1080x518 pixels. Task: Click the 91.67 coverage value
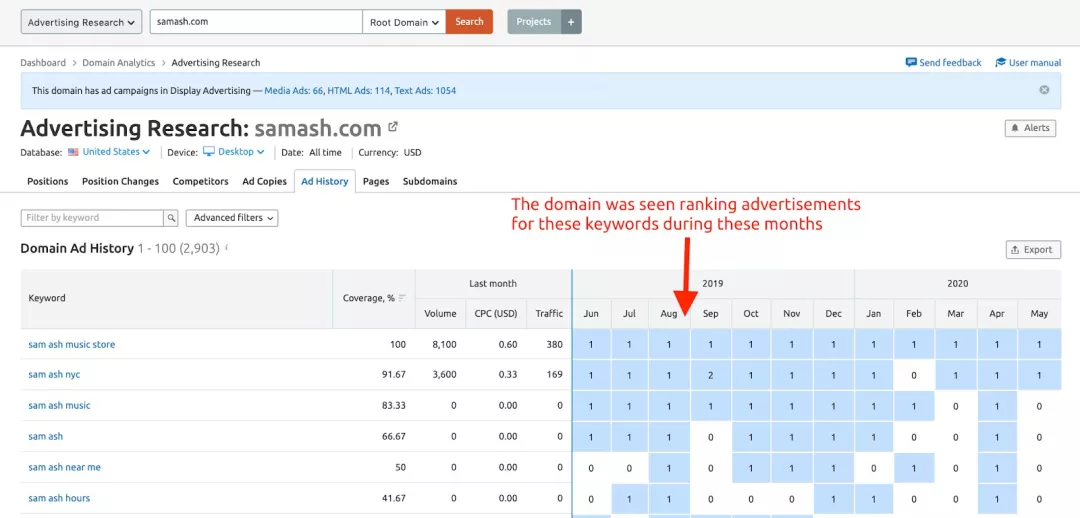point(395,375)
